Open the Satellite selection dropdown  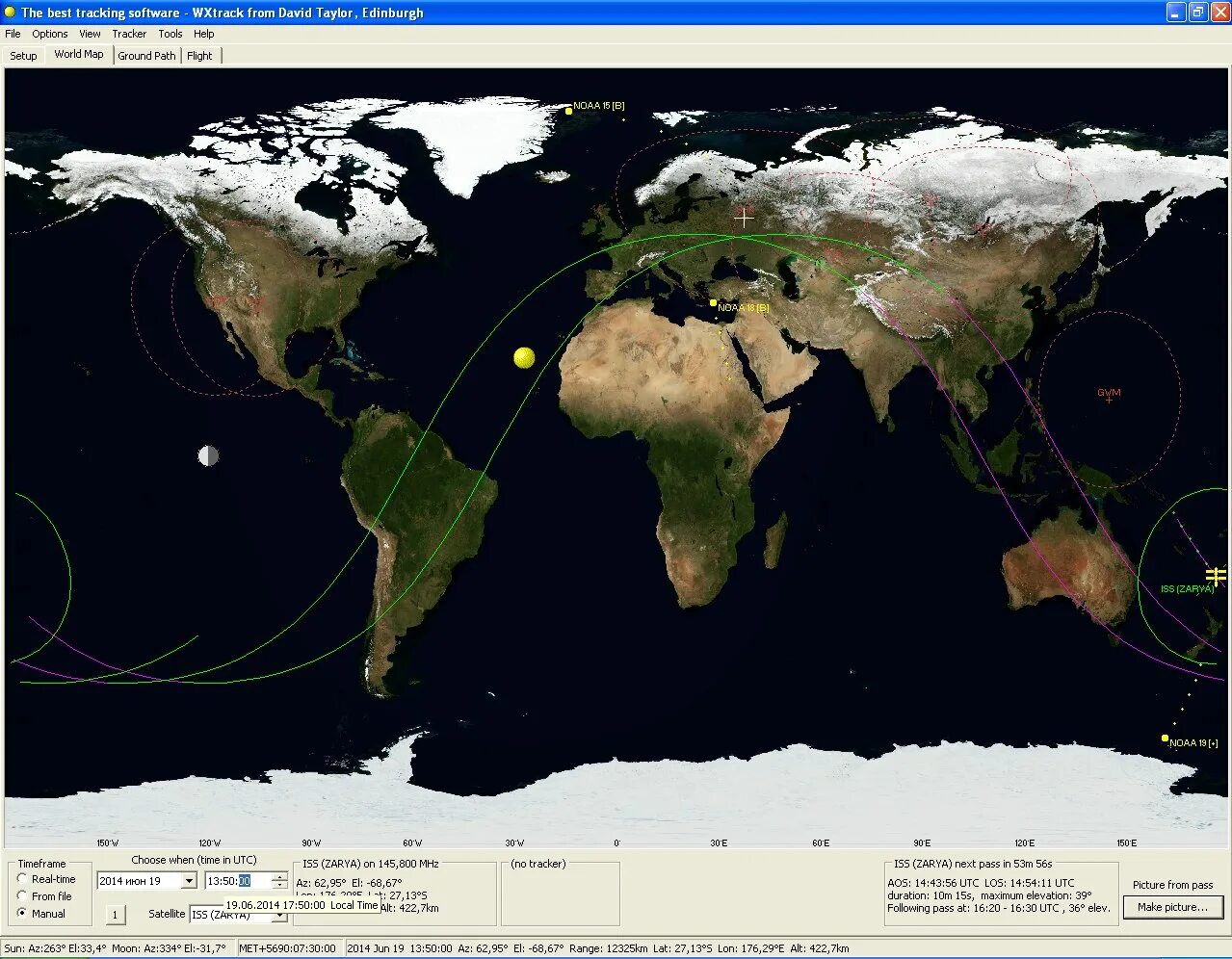[x=280, y=915]
